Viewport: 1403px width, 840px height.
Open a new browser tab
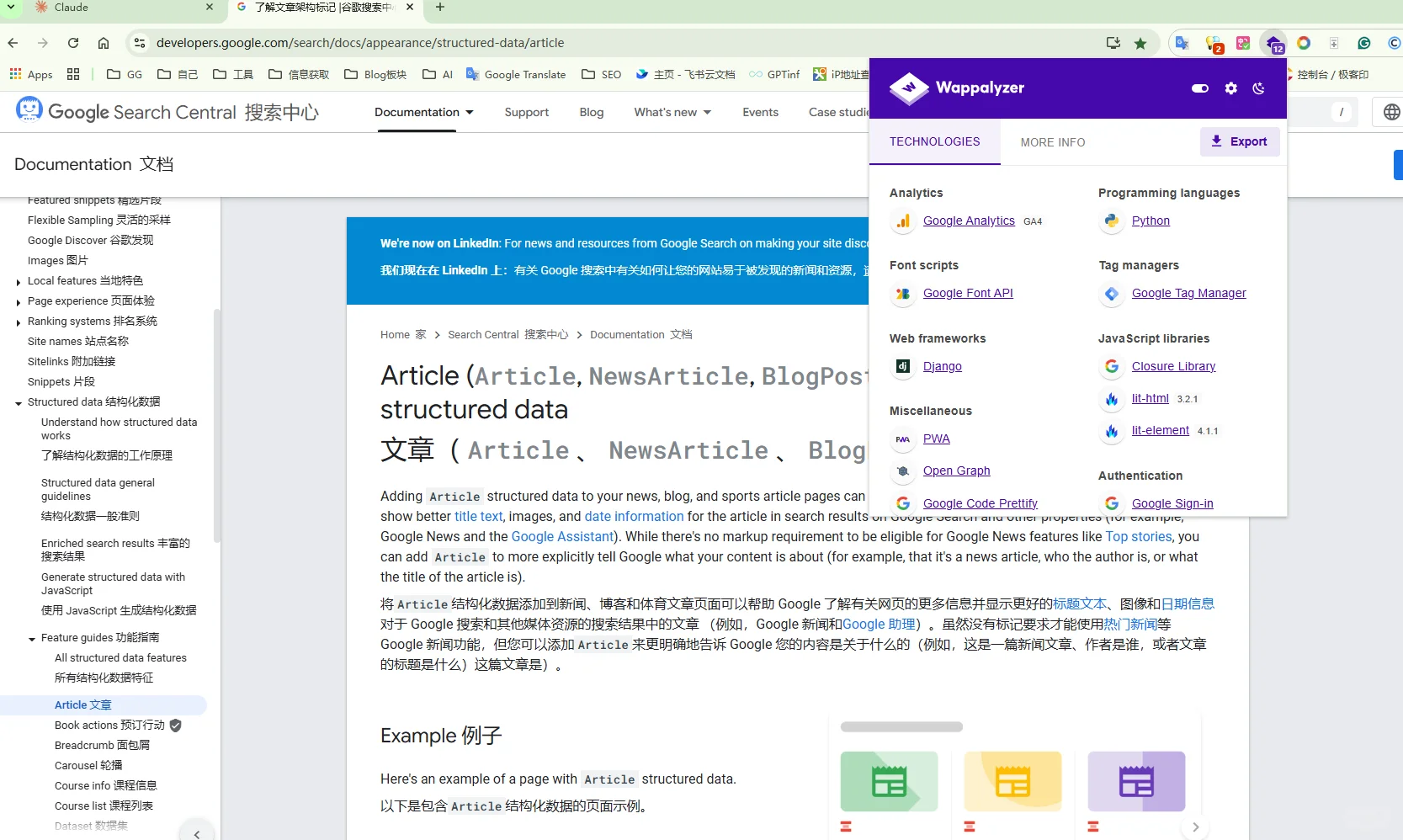click(439, 8)
